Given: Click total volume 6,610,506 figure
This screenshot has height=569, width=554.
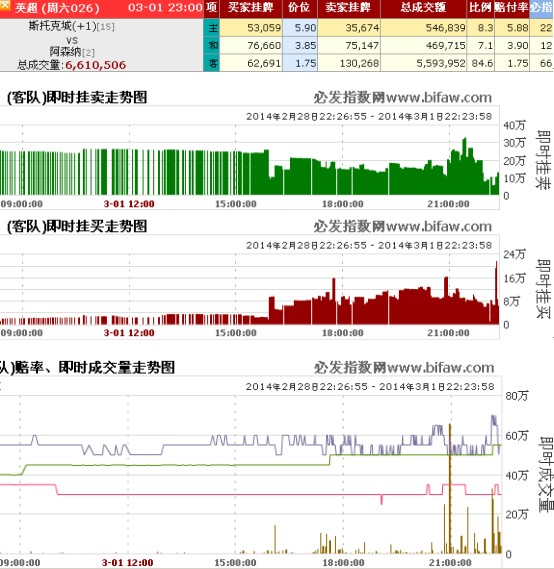Looking at the screenshot, I should (x=96, y=65).
